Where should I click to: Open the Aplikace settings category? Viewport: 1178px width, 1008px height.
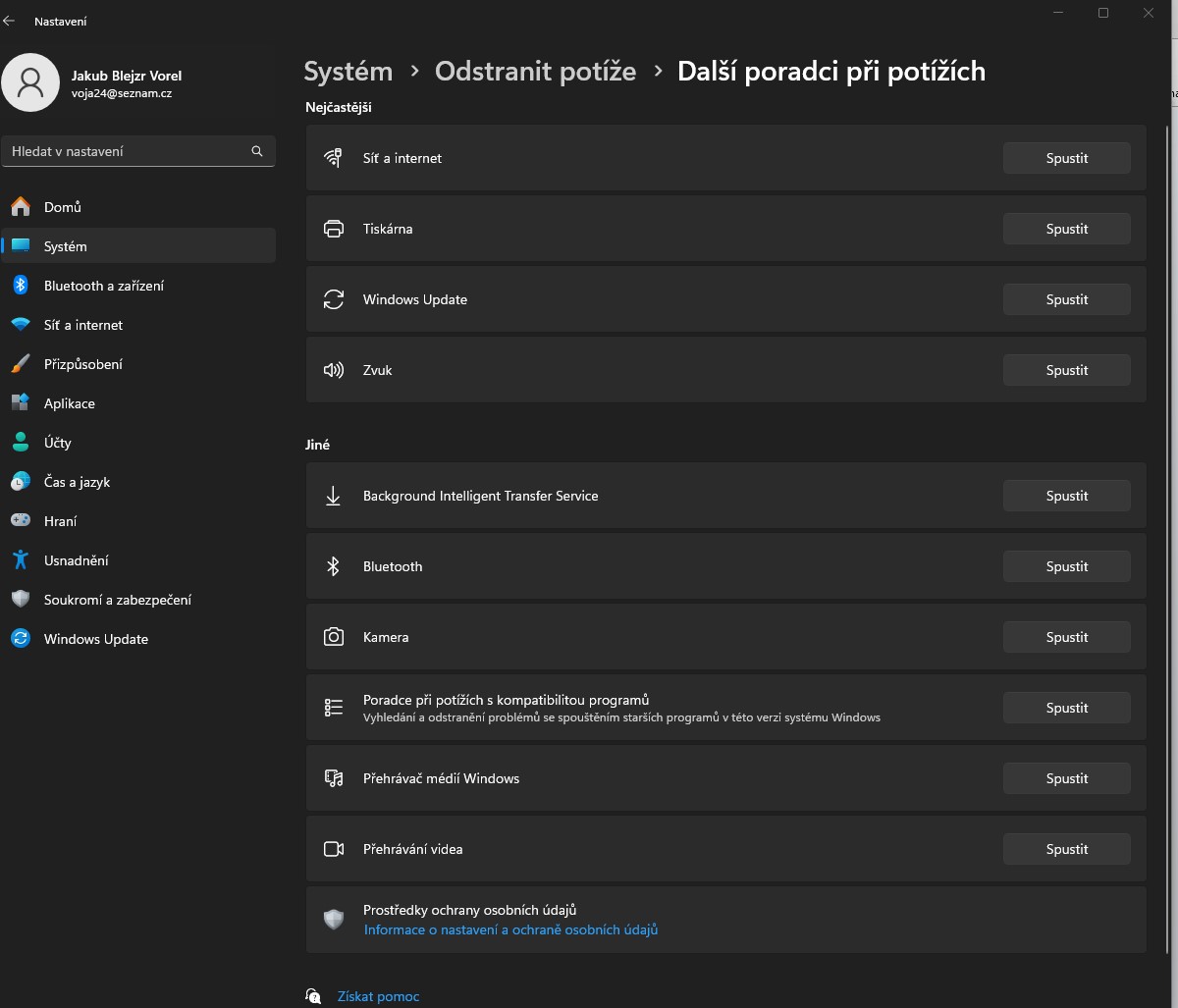70,403
